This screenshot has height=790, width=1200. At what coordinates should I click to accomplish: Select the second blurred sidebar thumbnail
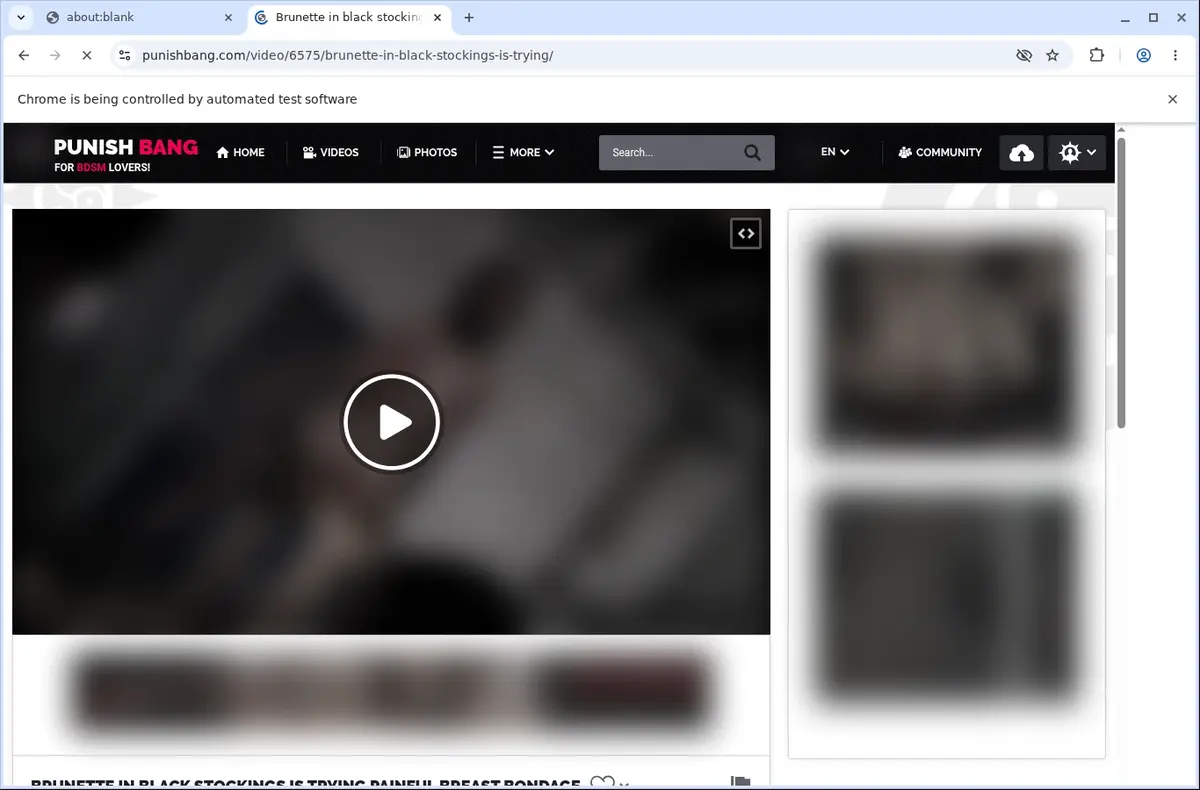point(947,597)
